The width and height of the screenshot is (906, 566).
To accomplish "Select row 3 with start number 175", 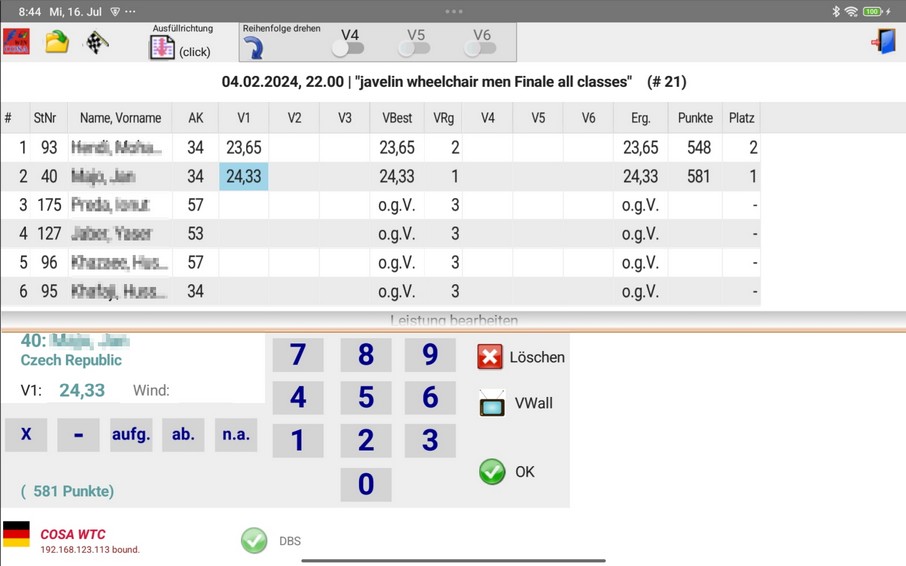I will click(x=110, y=205).
